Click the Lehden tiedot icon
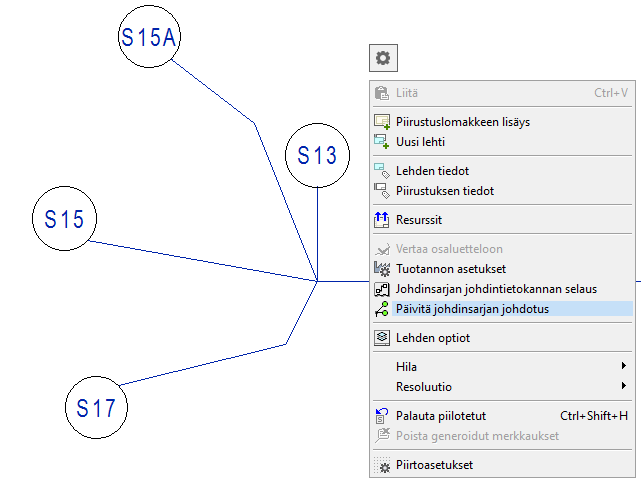 click(381, 171)
